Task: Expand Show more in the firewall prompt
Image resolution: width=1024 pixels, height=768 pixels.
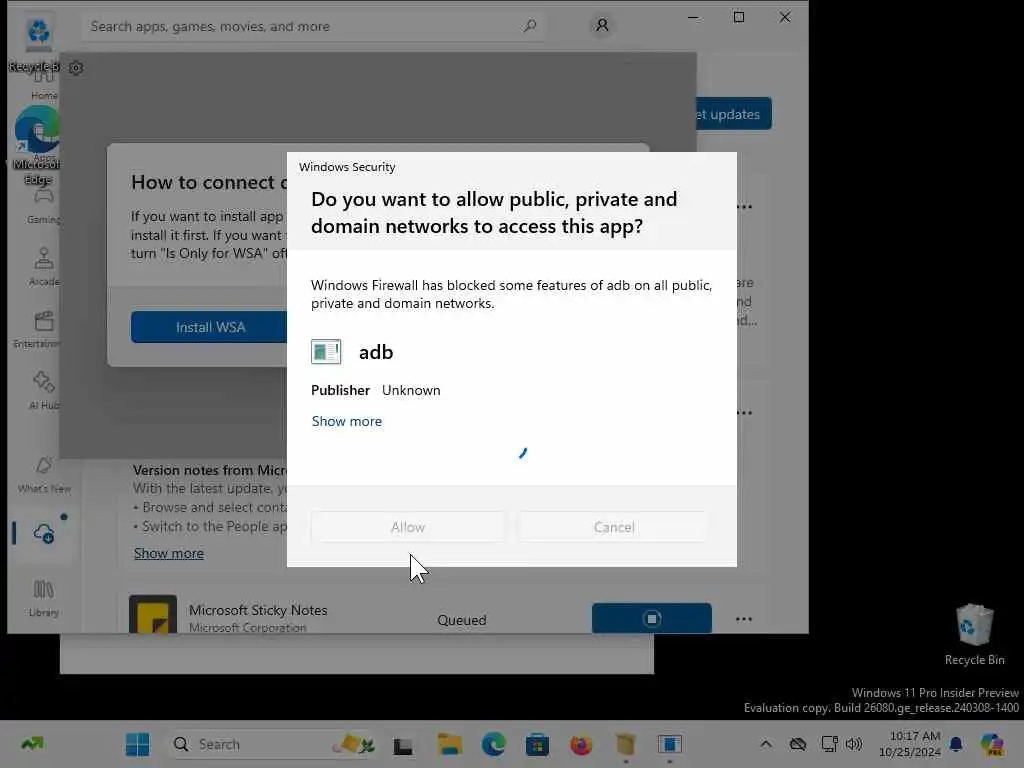Action: (x=347, y=421)
